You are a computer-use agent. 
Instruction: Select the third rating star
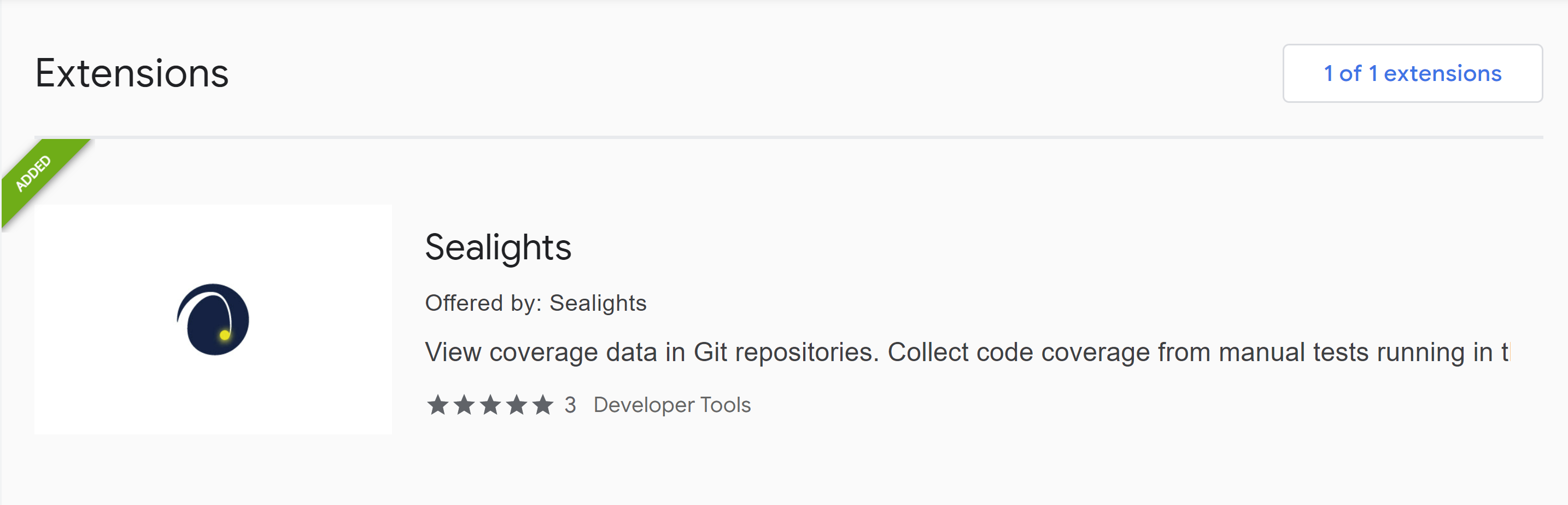[x=490, y=405]
